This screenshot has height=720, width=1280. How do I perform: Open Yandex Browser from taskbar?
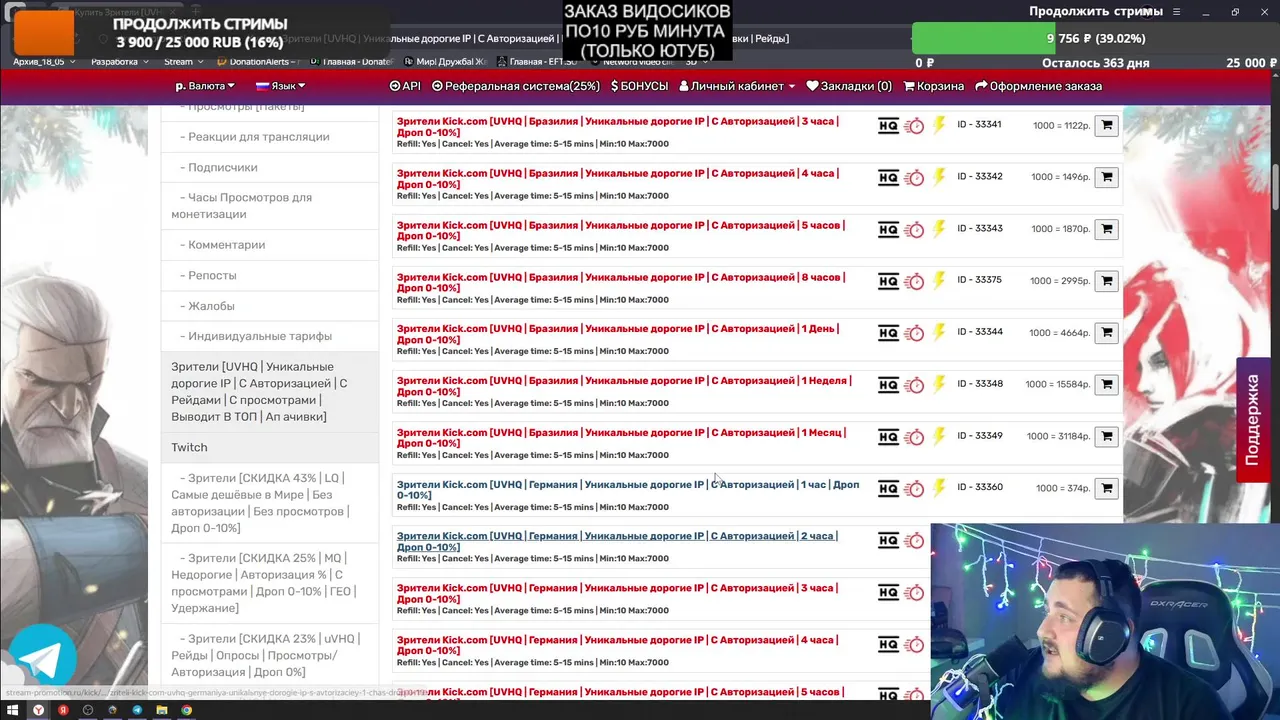(38, 710)
